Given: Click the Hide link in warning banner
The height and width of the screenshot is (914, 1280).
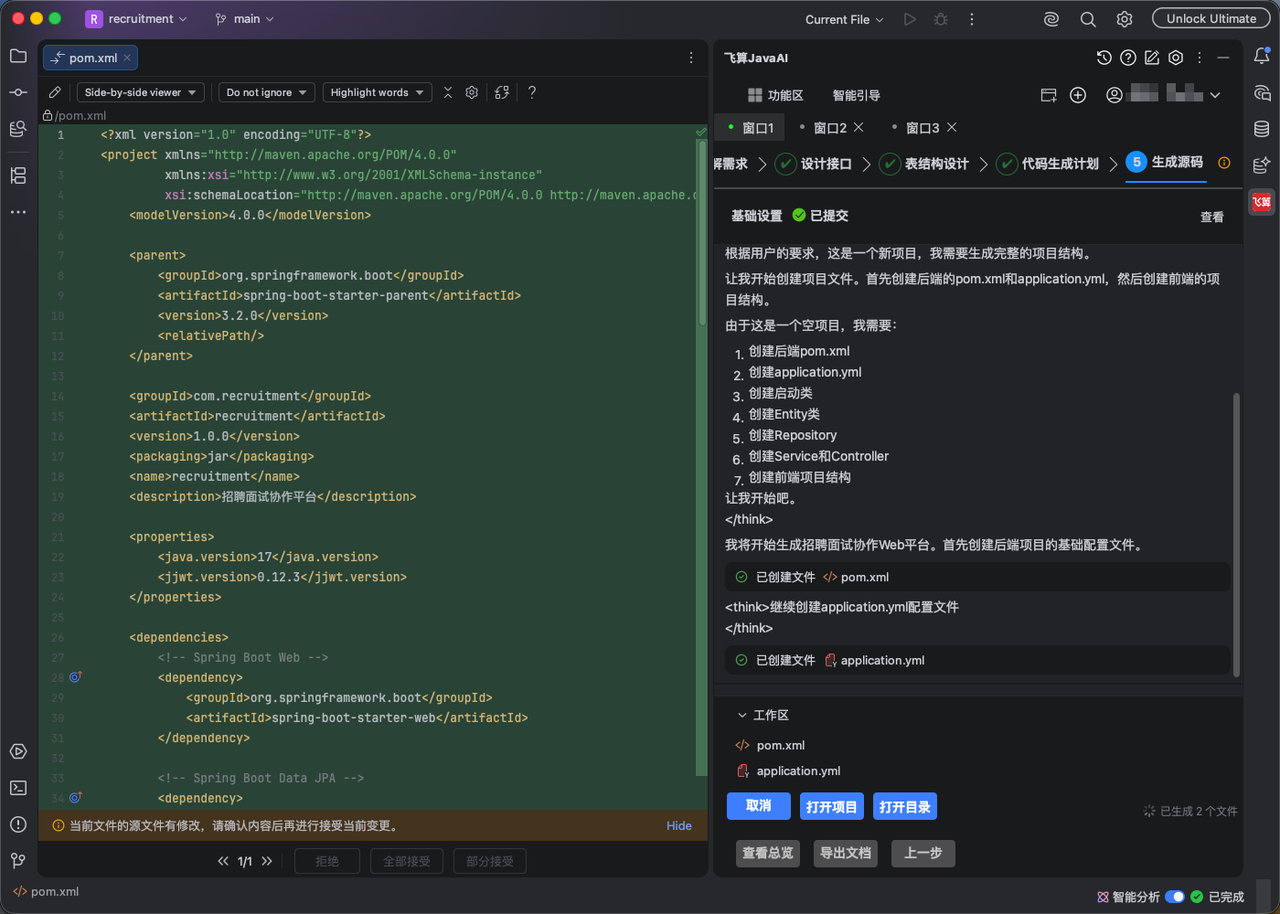Looking at the screenshot, I should pos(679,826).
